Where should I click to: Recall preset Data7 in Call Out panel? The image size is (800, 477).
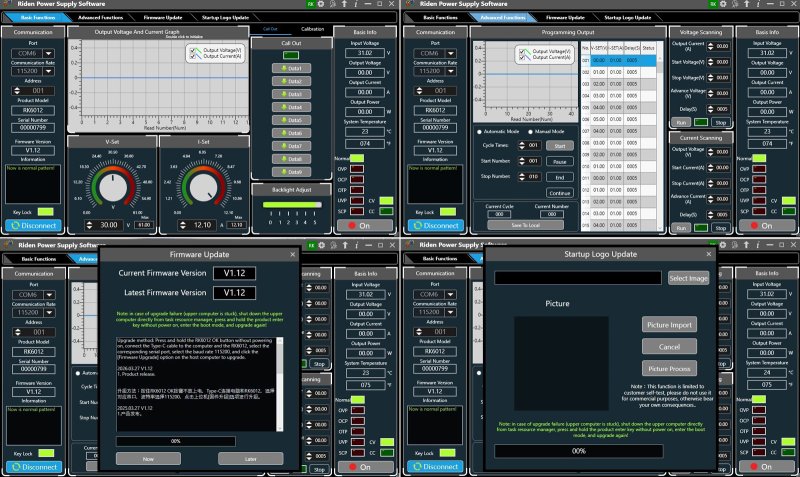pyautogui.click(x=291, y=146)
